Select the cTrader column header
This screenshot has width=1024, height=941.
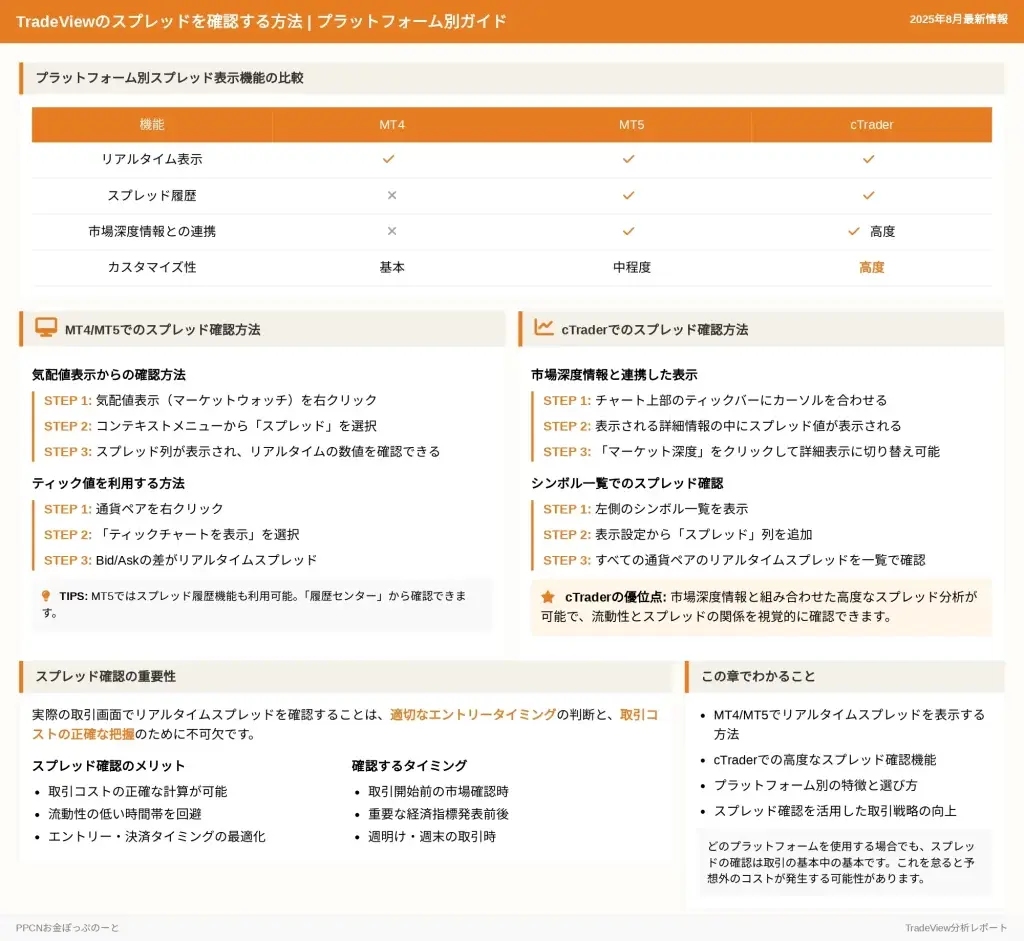coord(871,125)
